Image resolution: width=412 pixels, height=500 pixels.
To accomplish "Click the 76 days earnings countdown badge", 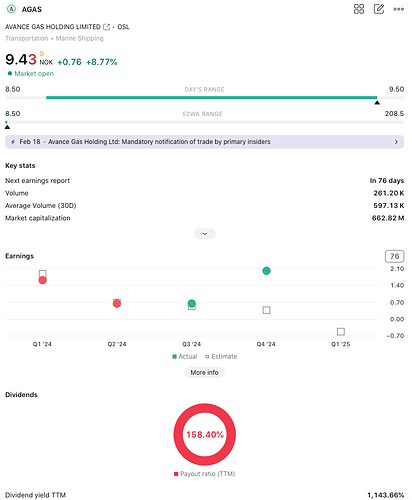I will point(394,256).
